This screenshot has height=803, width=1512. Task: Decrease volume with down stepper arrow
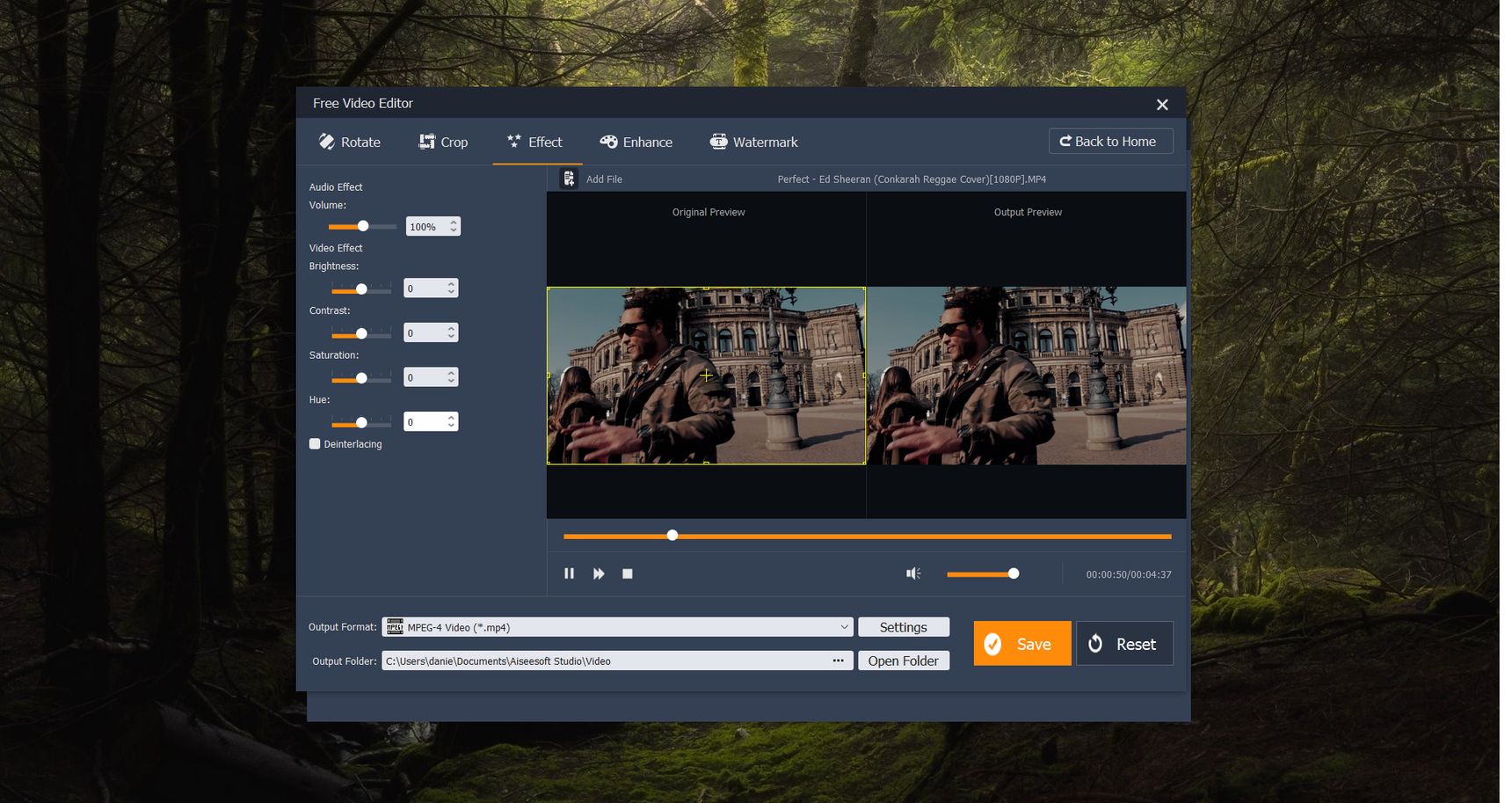click(454, 230)
